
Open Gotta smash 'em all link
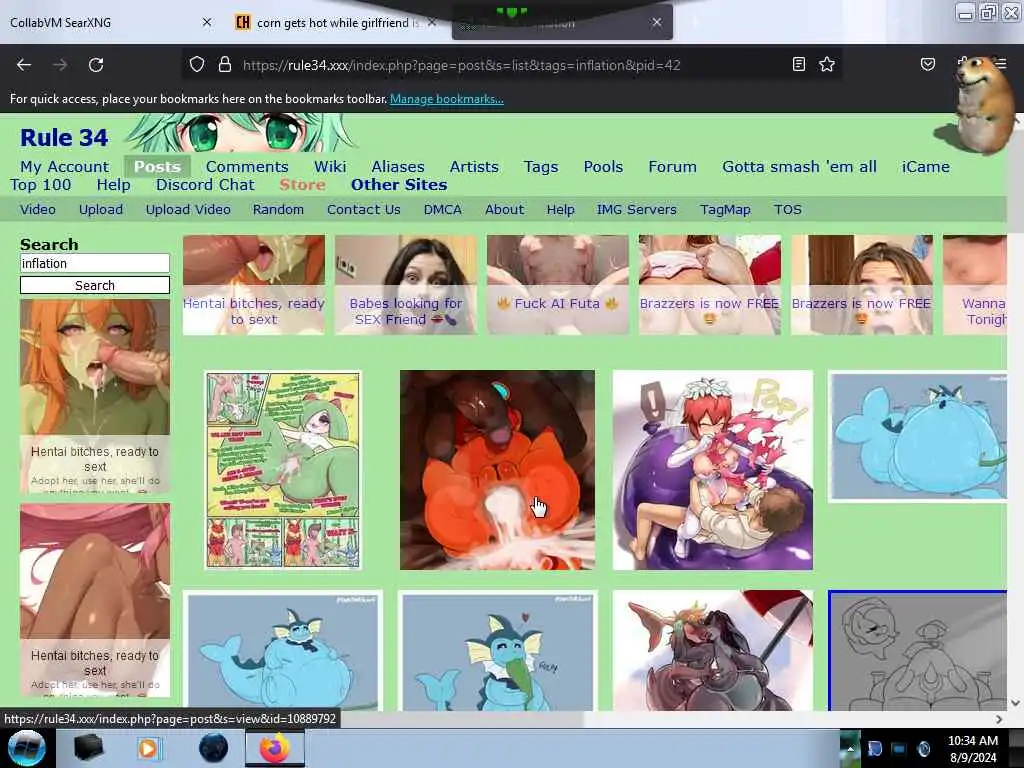[799, 167]
